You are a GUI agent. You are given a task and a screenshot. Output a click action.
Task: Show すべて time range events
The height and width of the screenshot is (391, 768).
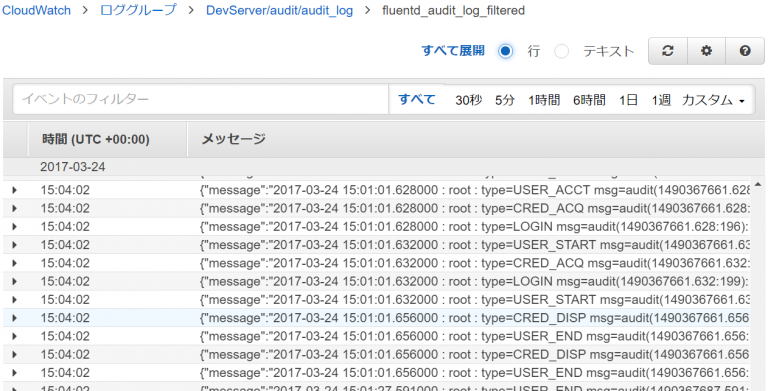417,99
